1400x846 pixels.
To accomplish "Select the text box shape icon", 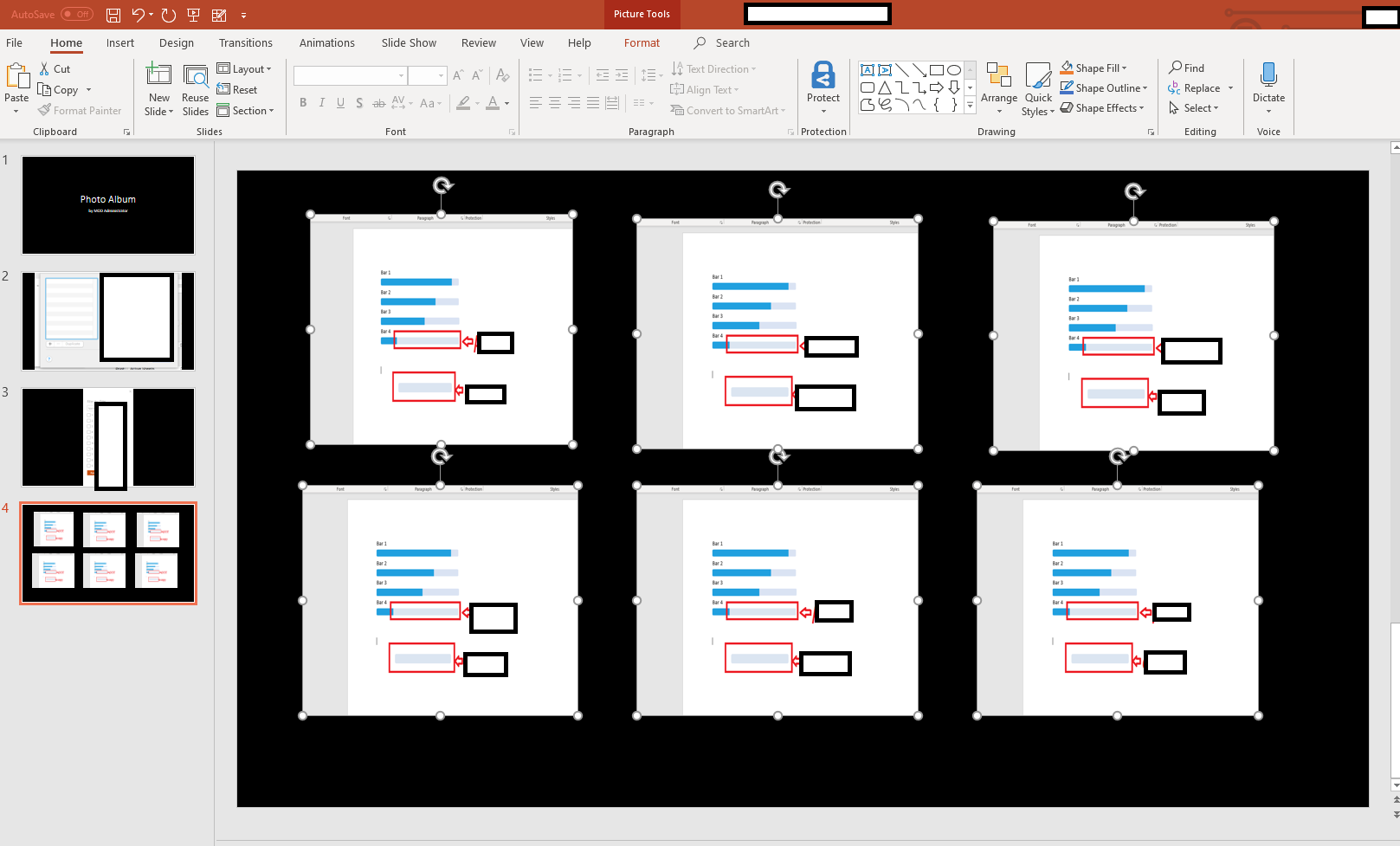I will tap(867, 70).
